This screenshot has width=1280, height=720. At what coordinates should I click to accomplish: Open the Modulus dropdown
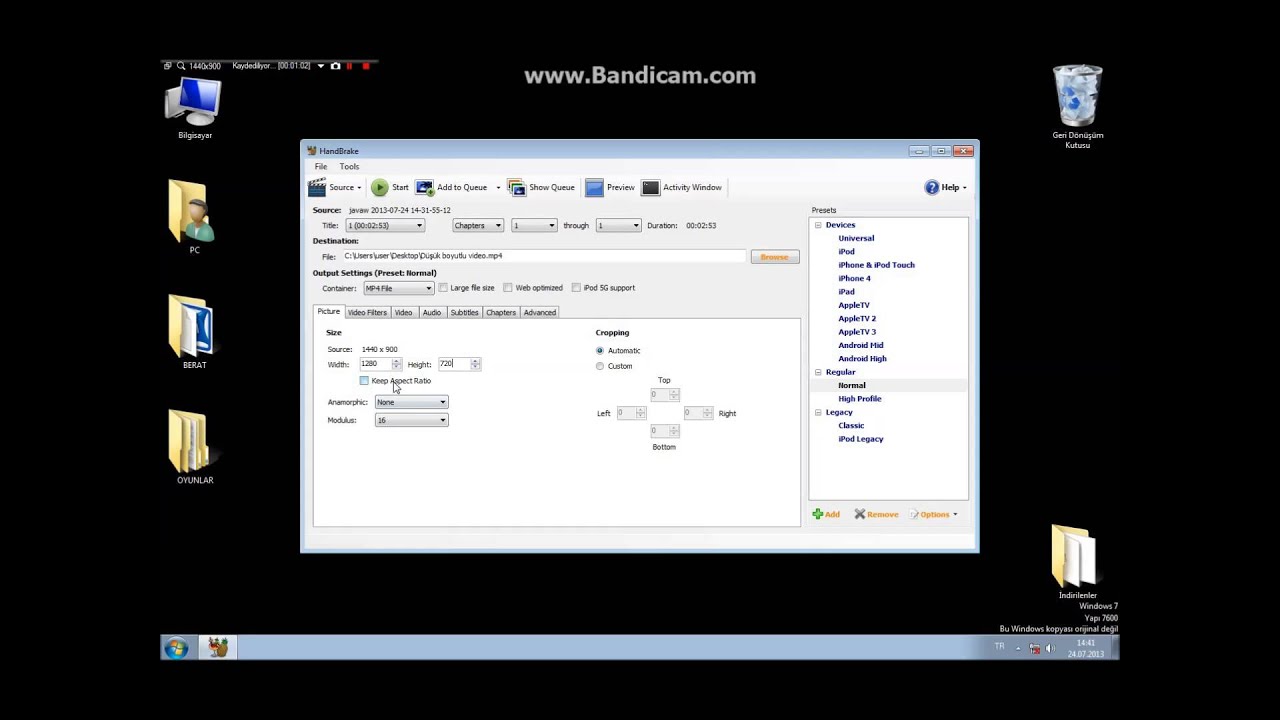coord(411,420)
